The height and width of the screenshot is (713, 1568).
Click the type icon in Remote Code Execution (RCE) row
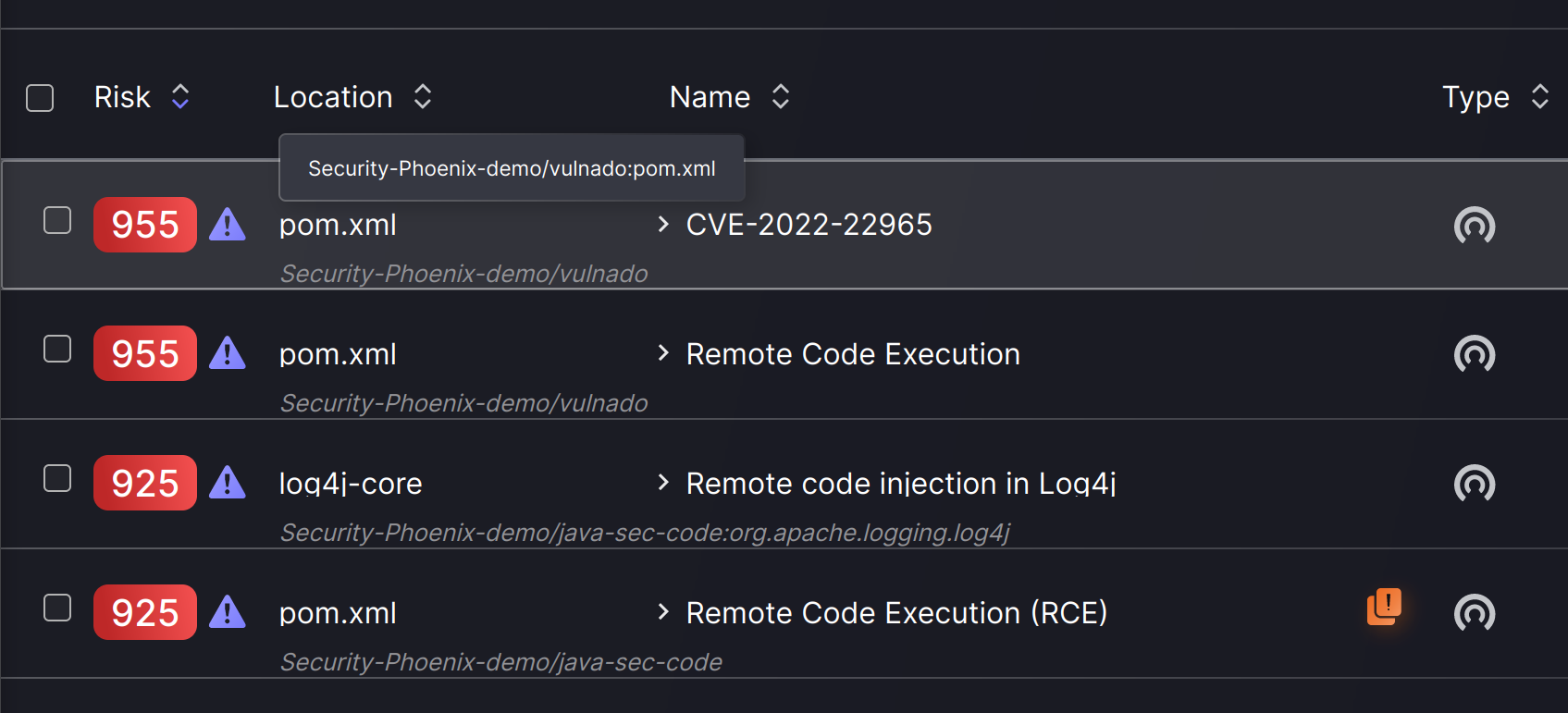[x=1475, y=613]
